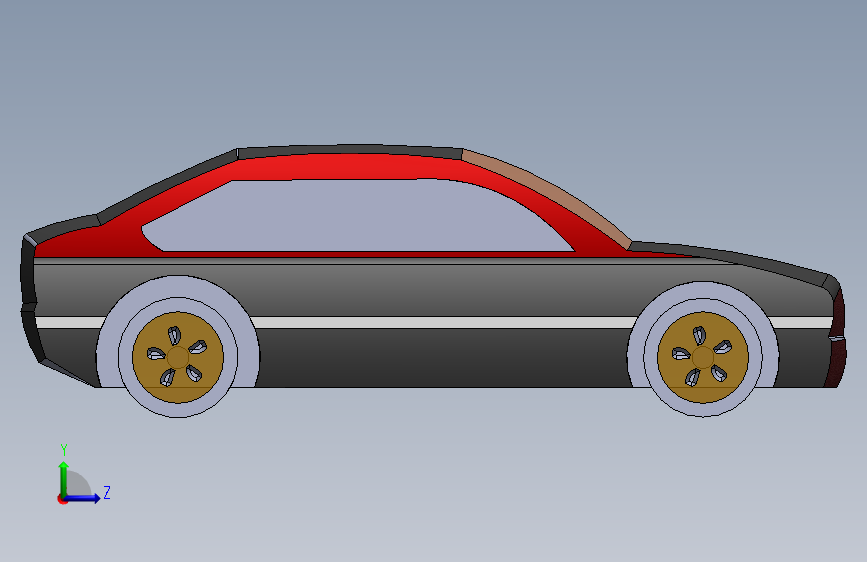Select the dark roof strip above the red panel
Viewport: 867px width, 562px height.
(x=349, y=151)
